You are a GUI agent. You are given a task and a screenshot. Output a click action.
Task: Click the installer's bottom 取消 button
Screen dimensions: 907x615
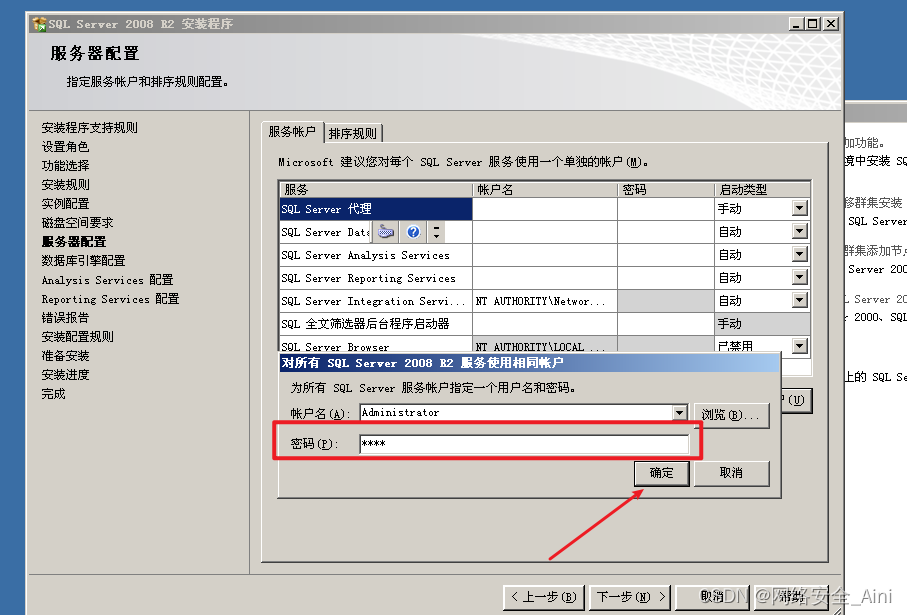[713, 596]
